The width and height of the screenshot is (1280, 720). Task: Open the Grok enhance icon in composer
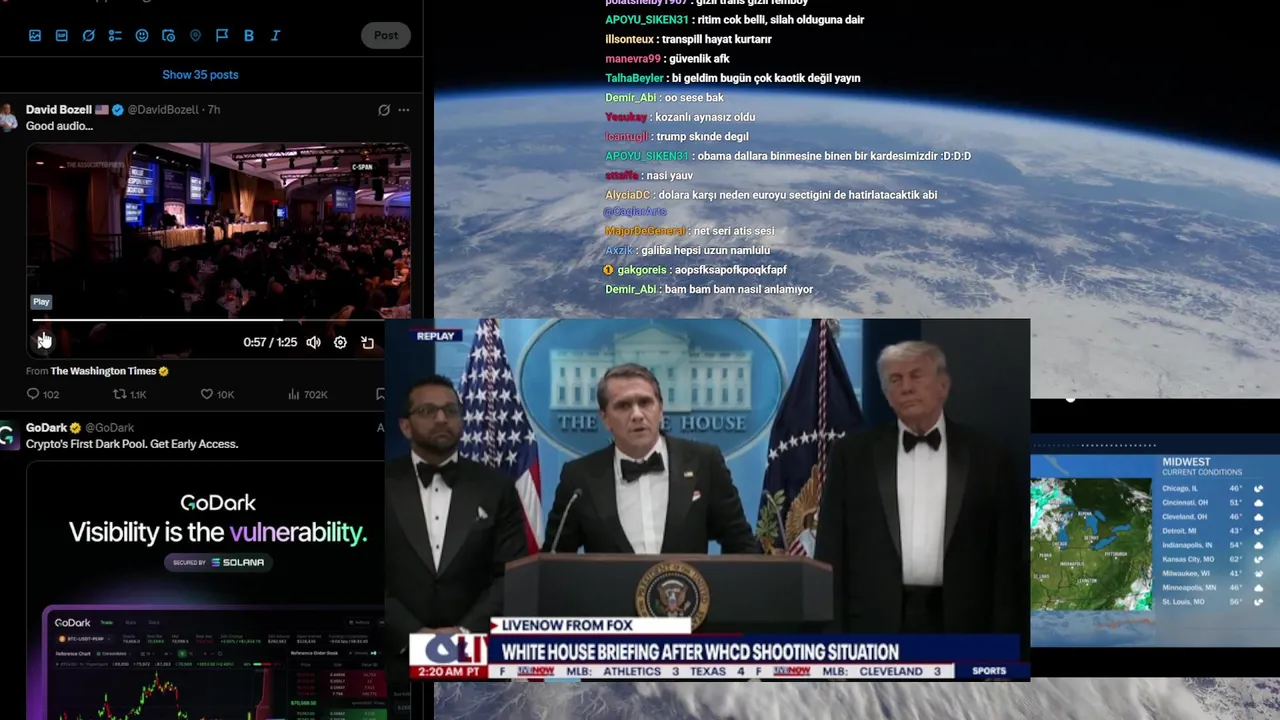[88, 35]
